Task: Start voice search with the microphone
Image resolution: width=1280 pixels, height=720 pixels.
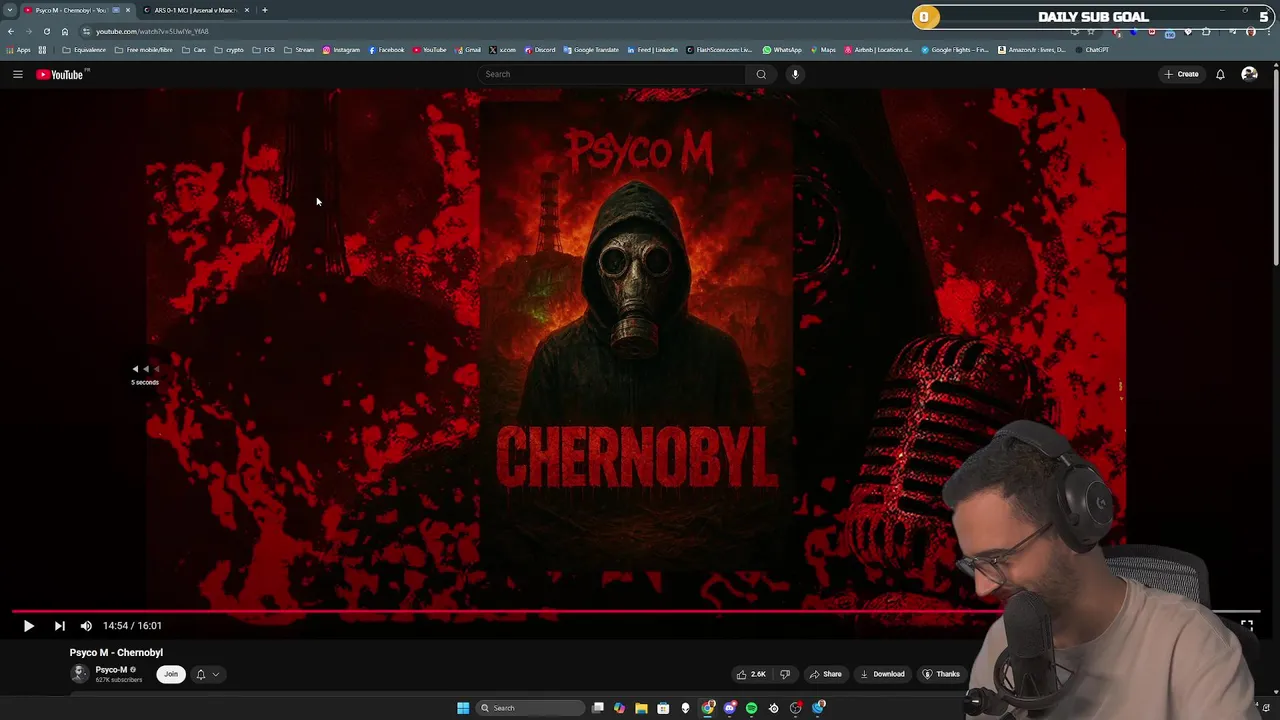Action: point(795,74)
